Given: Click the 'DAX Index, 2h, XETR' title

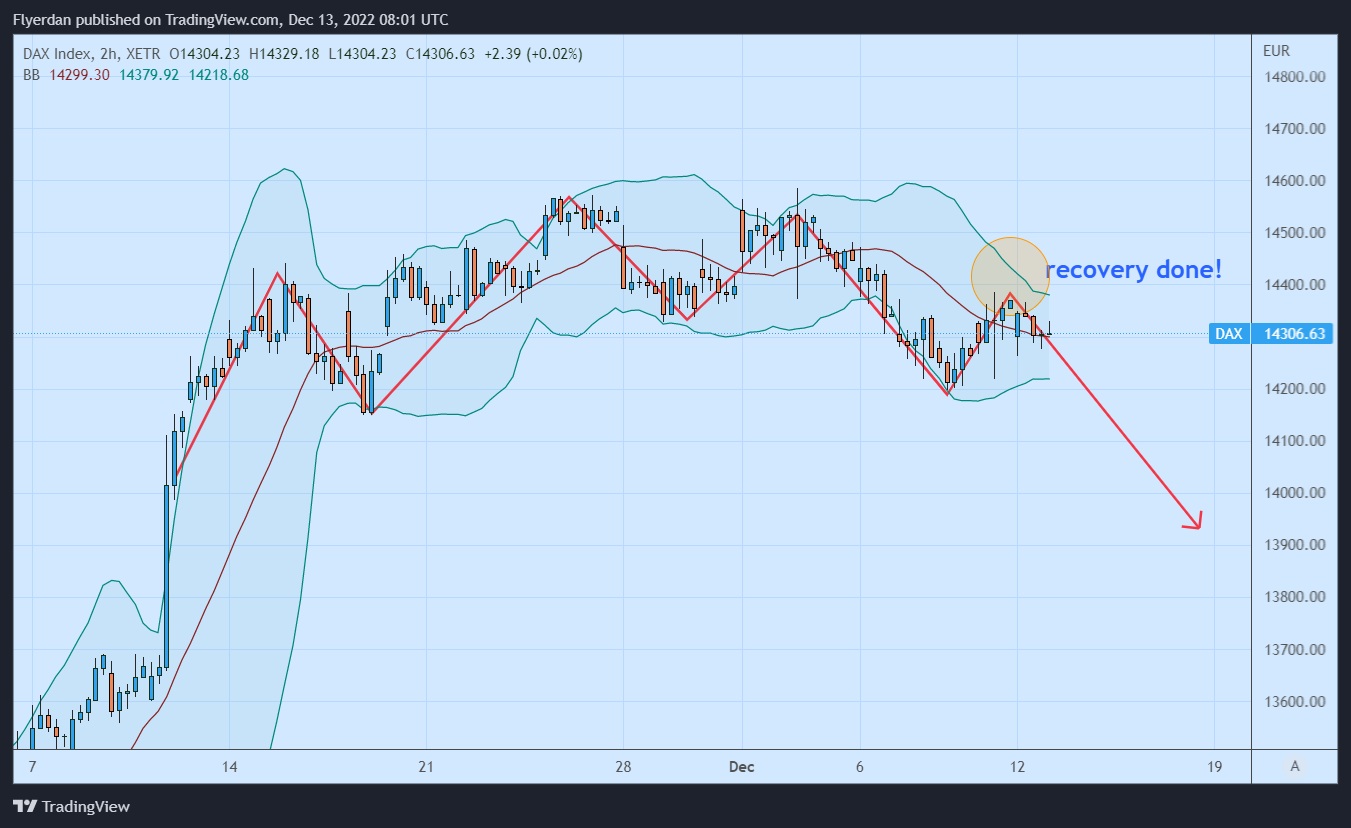Looking at the screenshot, I should (92, 54).
